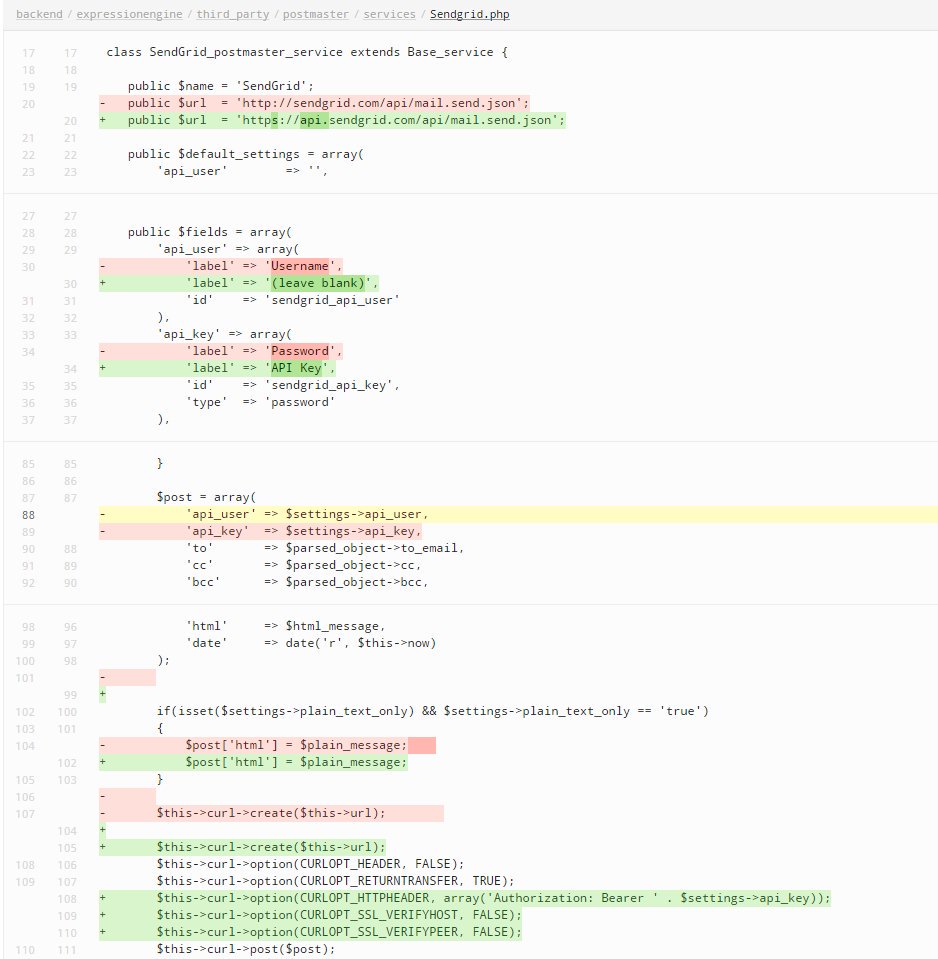Select the removed $post['html'] = $plain_message line

point(267,746)
